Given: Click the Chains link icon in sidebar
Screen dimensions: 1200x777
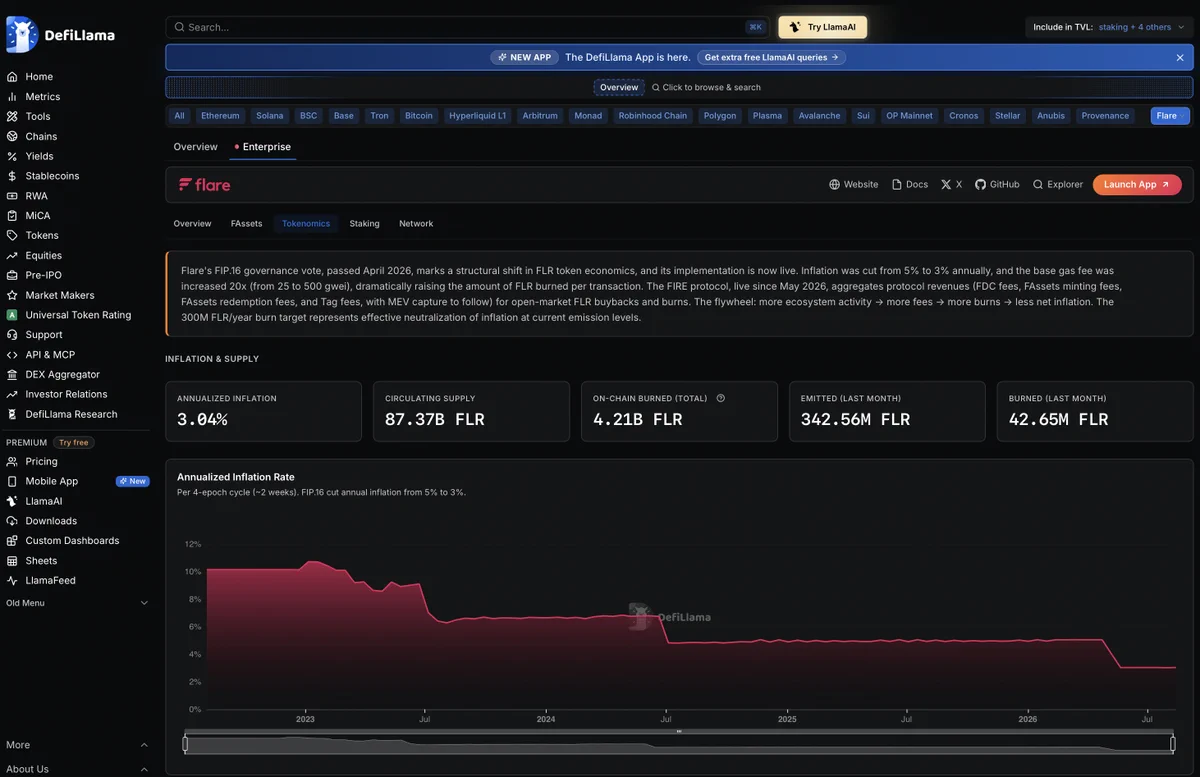Looking at the screenshot, I should [12, 136].
